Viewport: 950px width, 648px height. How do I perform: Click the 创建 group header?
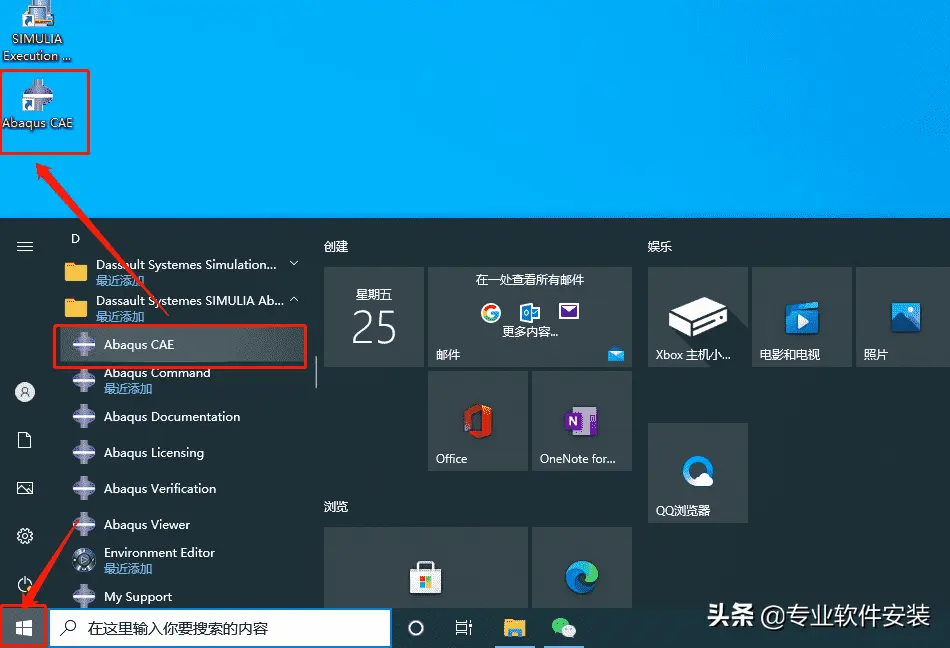(336, 246)
